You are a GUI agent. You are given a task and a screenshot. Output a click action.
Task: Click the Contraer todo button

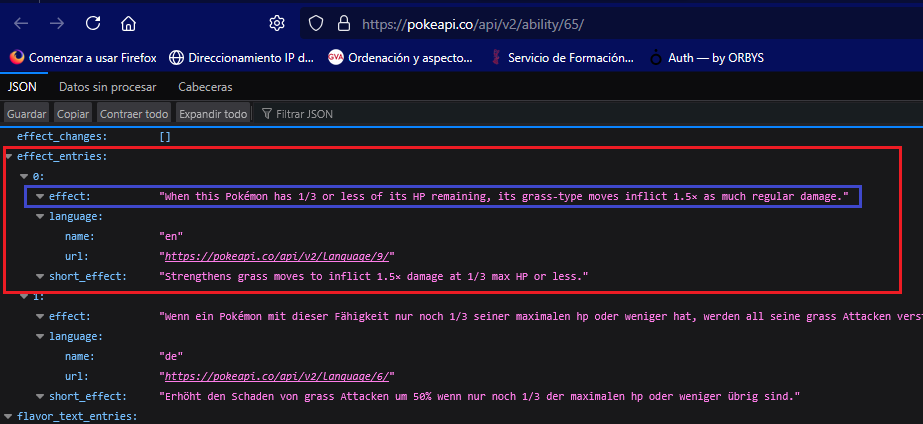coord(134,114)
